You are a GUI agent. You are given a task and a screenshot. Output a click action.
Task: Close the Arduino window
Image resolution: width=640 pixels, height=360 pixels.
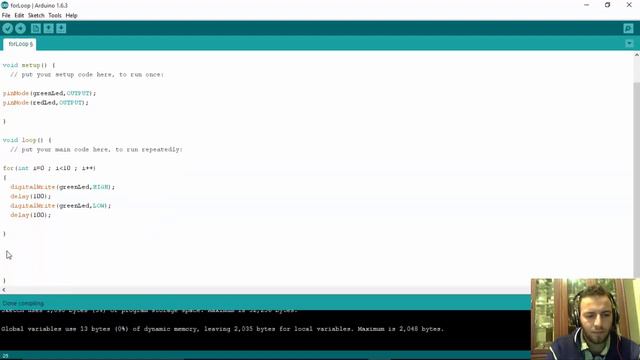point(629,5)
